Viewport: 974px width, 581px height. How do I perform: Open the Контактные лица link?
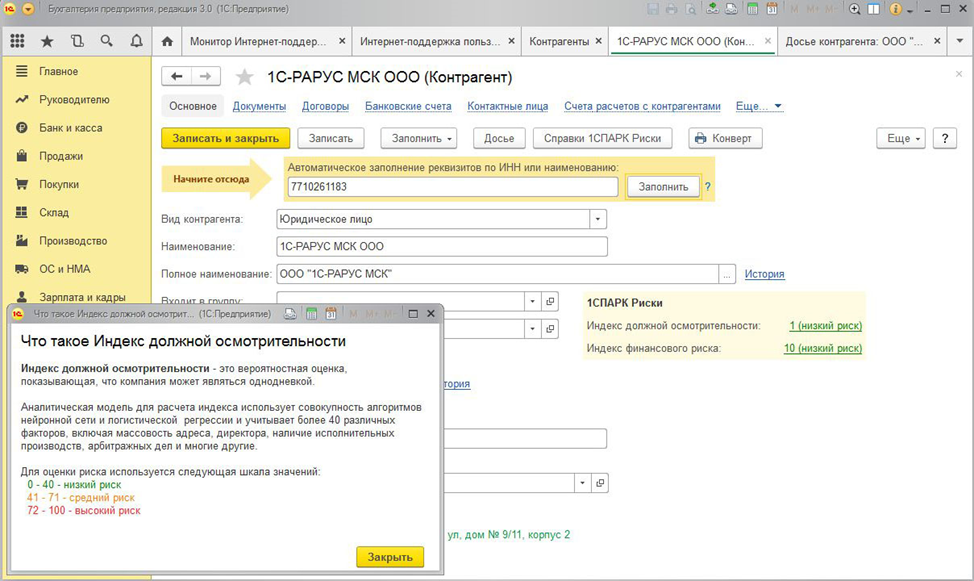[x=507, y=106]
